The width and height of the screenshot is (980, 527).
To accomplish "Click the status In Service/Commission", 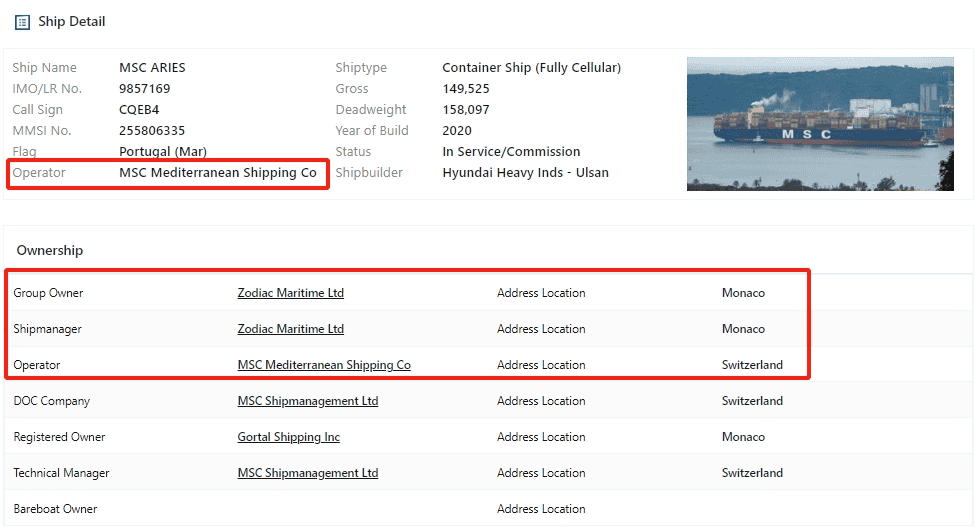I will click(511, 152).
